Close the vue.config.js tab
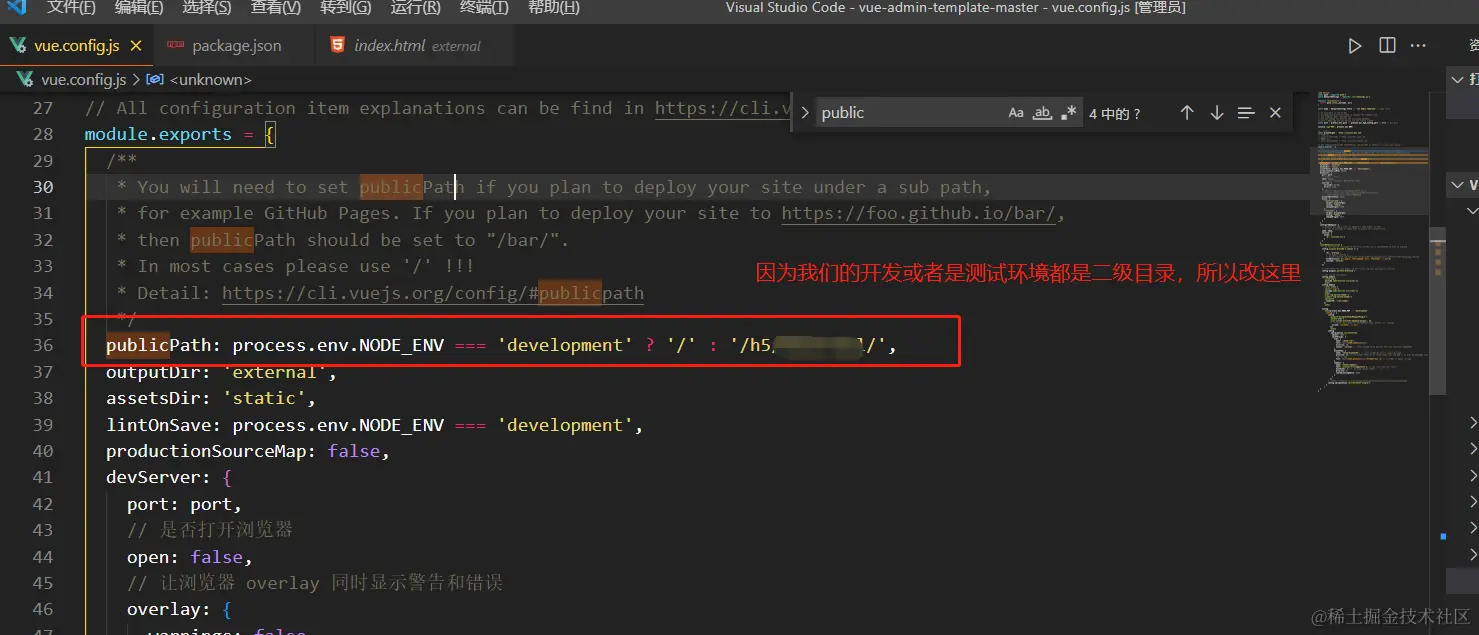Viewport: 1479px width, 635px height. [136, 46]
